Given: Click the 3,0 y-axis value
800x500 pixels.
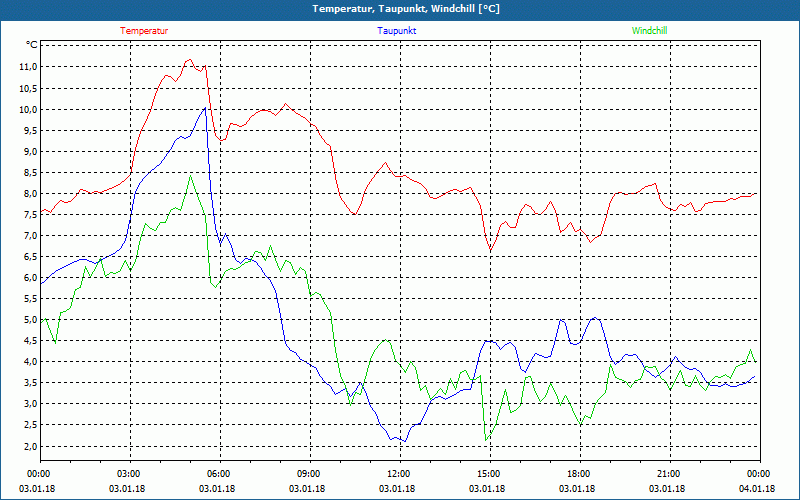Looking at the screenshot, I should (30, 404).
